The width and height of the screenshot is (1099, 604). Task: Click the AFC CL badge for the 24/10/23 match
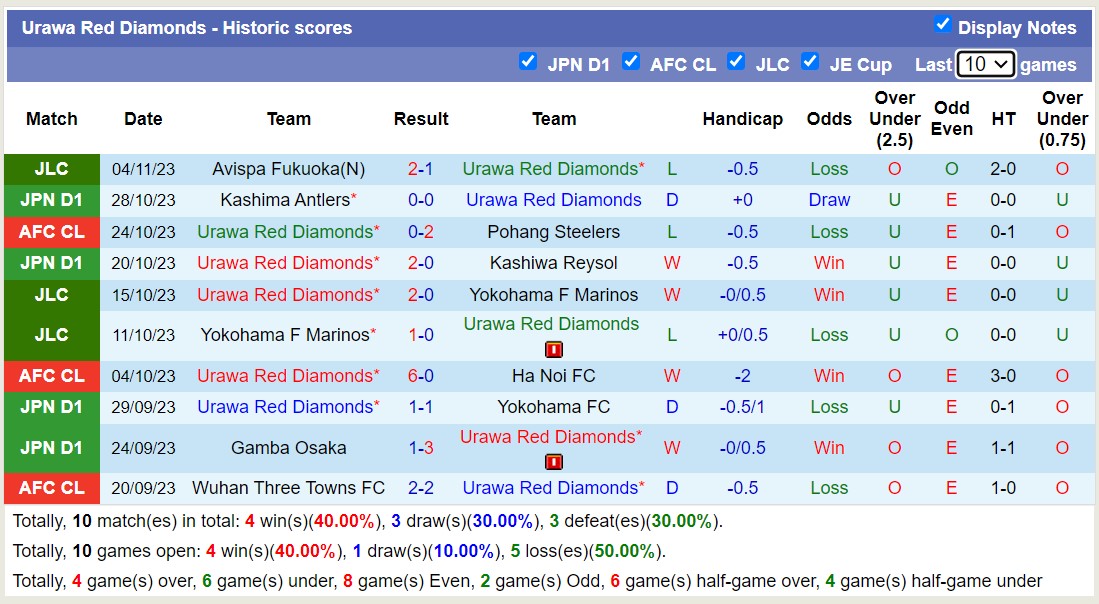pyautogui.click(x=52, y=232)
